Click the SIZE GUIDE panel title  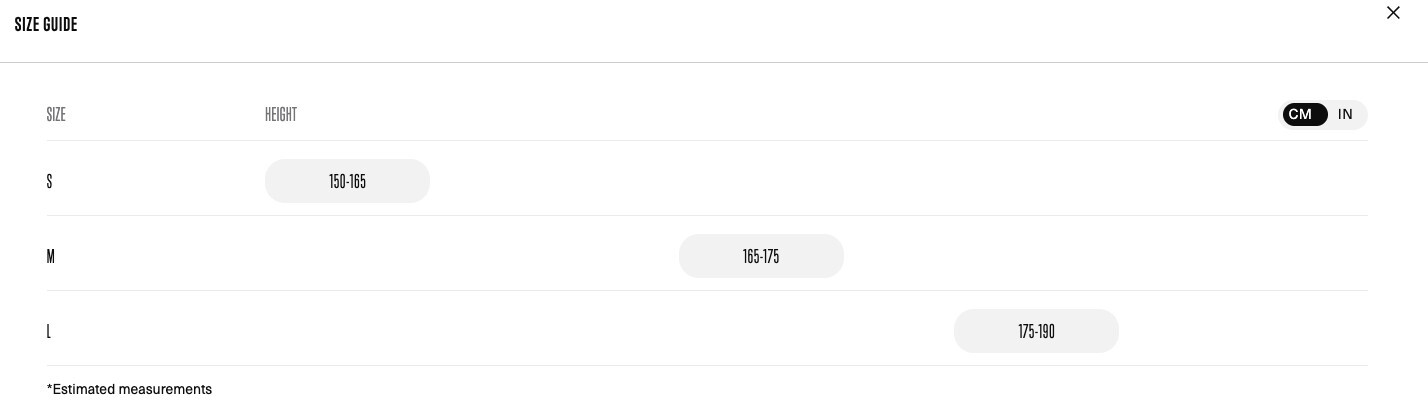pos(46,24)
